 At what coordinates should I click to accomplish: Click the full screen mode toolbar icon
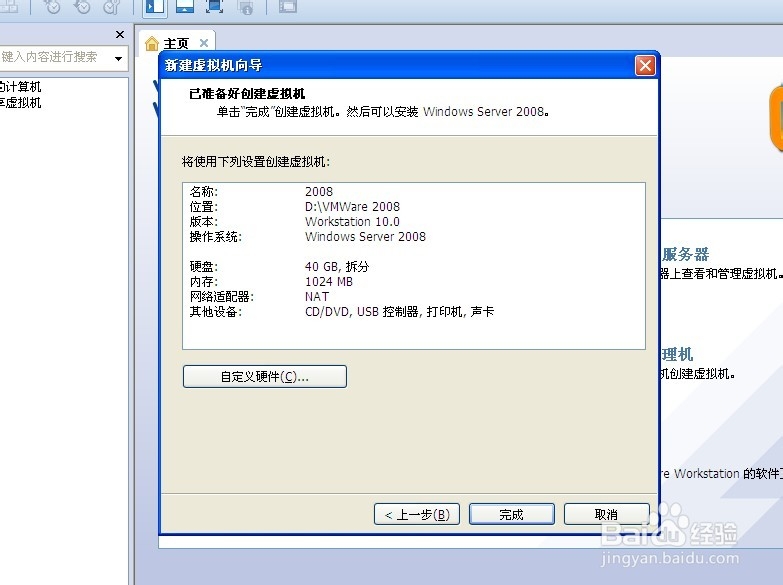[215, 6]
